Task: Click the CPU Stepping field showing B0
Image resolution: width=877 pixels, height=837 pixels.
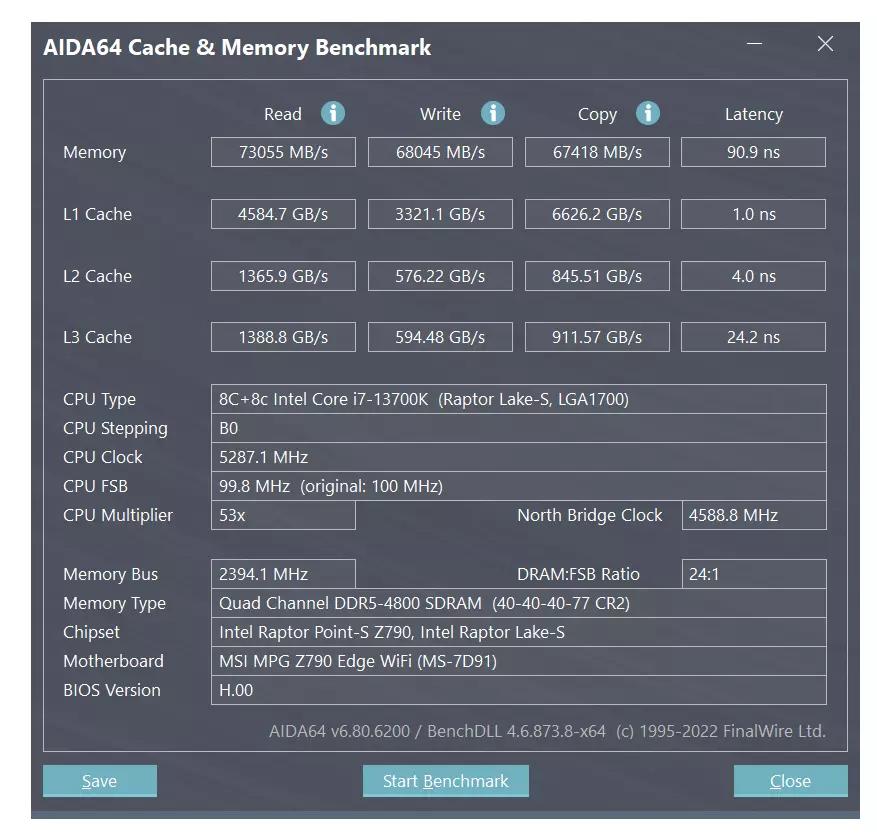Action: pyautogui.click(x=519, y=428)
